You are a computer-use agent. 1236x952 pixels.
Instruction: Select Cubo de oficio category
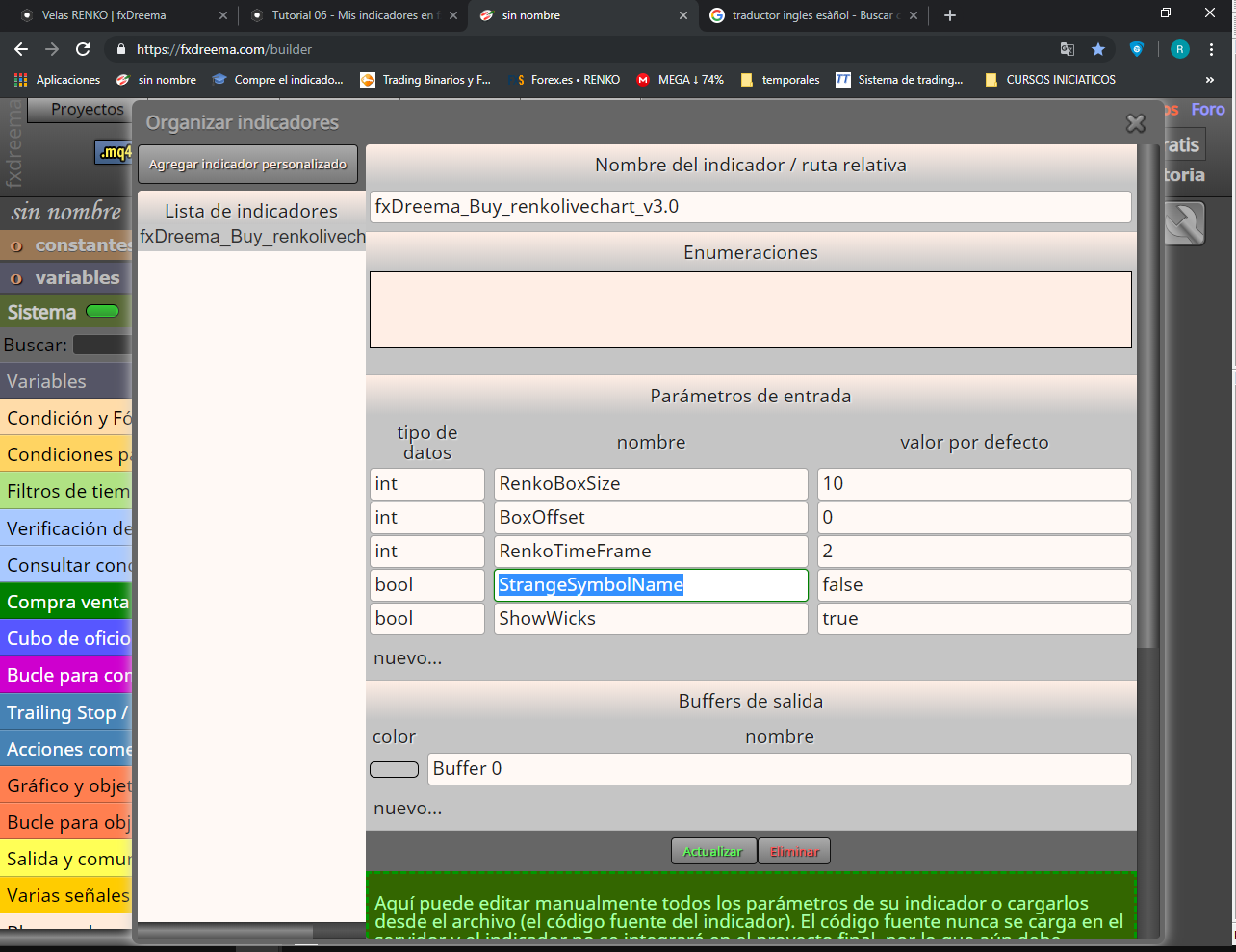coord(65,638)
